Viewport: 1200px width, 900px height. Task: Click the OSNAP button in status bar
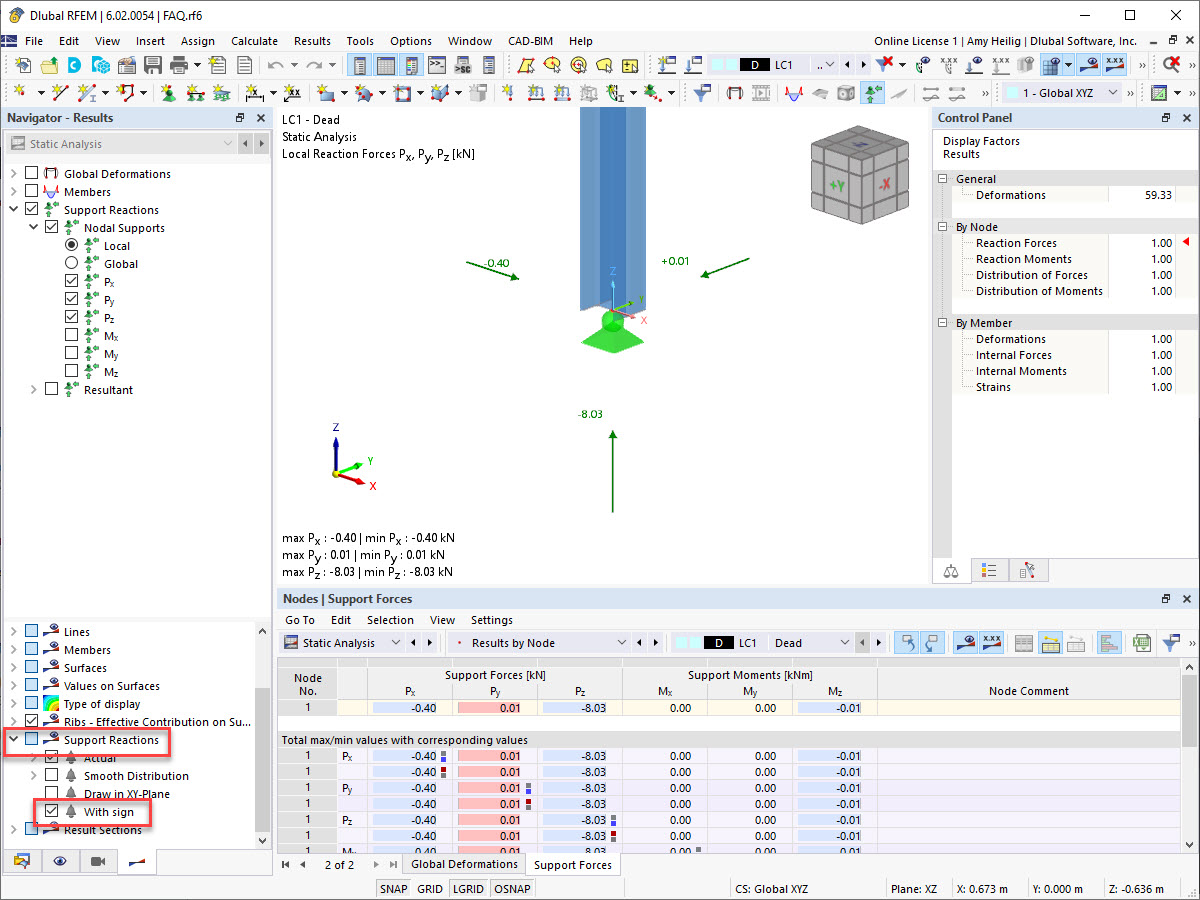(512, 888)
